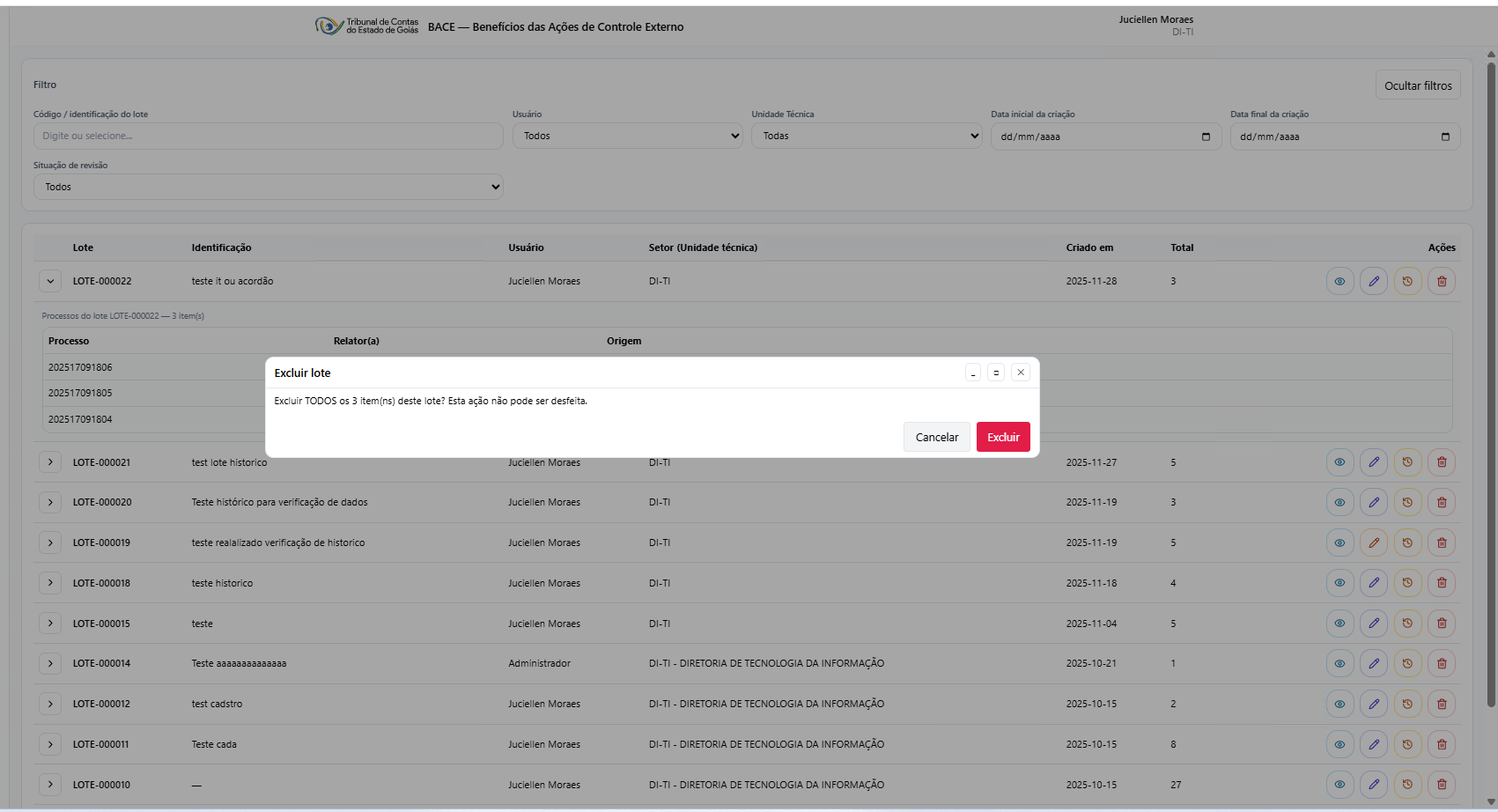1498x812 pixels.
Task: Open the Usuário dropdown filter
Action: 627,137
